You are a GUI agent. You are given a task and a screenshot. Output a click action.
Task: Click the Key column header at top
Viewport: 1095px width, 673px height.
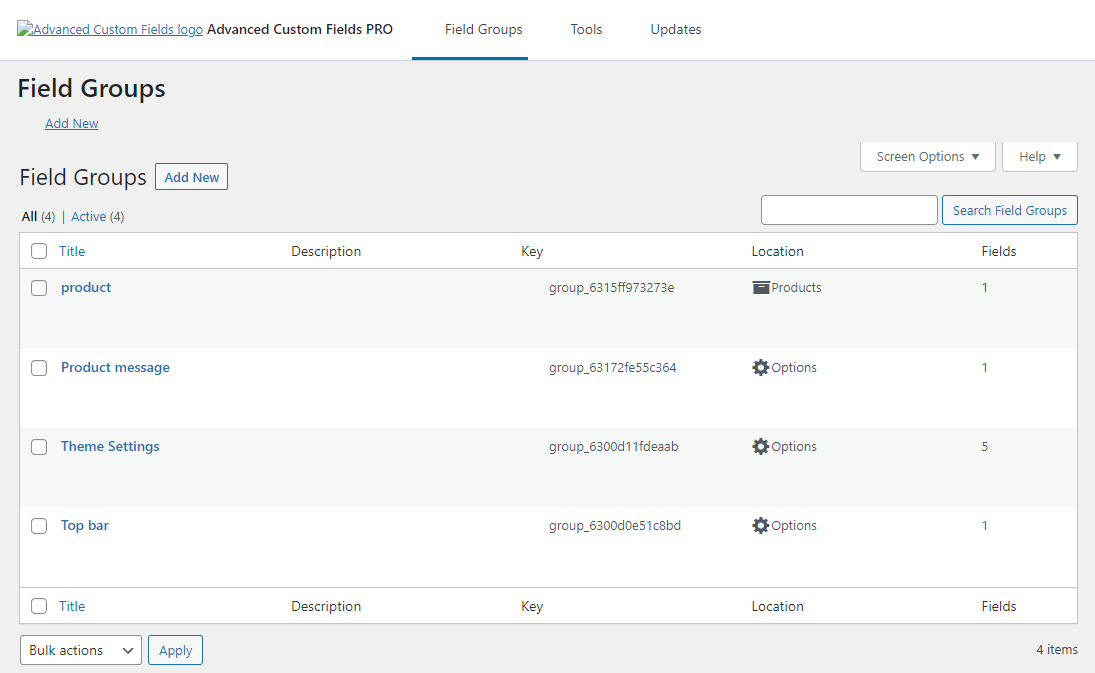(532, 251)
